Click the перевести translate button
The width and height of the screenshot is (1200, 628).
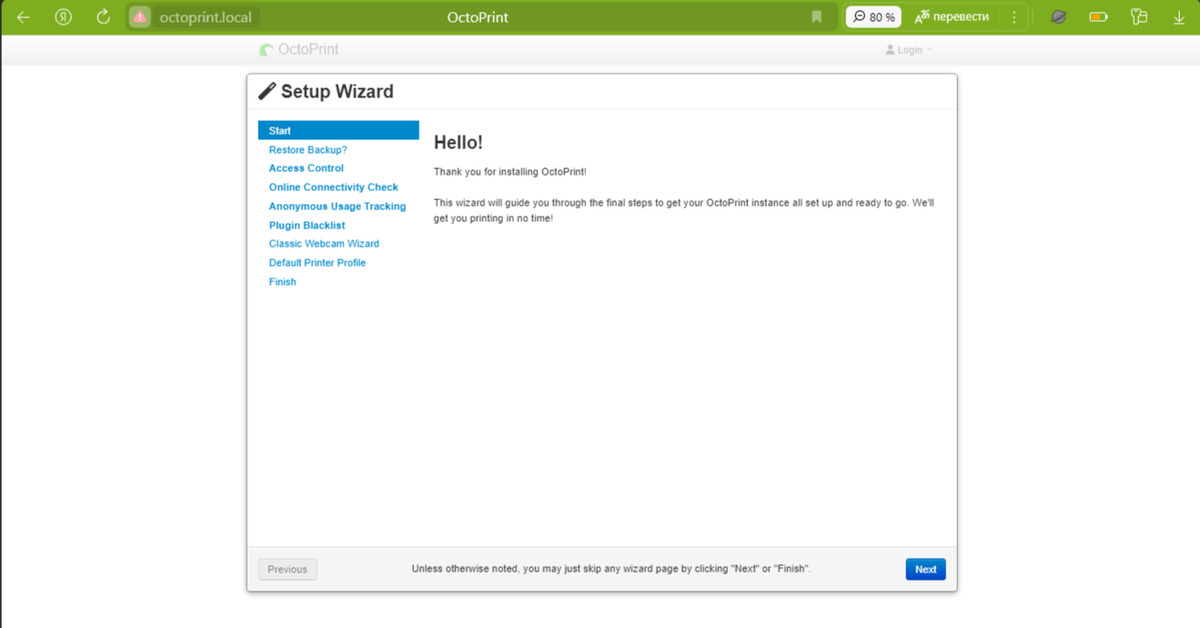(952, 17)
